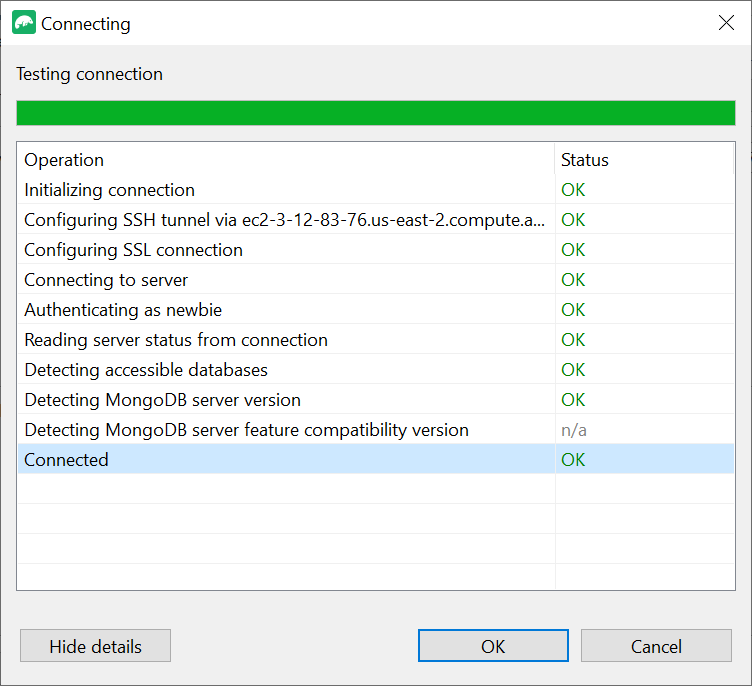The image size is (752, 686).
Task: Select the Status column header
Action: [x=584, y=160]
